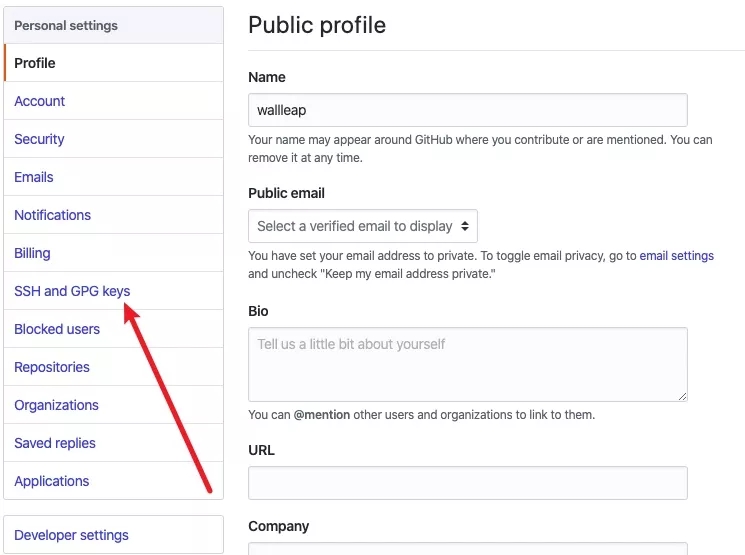Go to Blocked users settings
Screen dimensions: 745x555
[x=57, y=329]
